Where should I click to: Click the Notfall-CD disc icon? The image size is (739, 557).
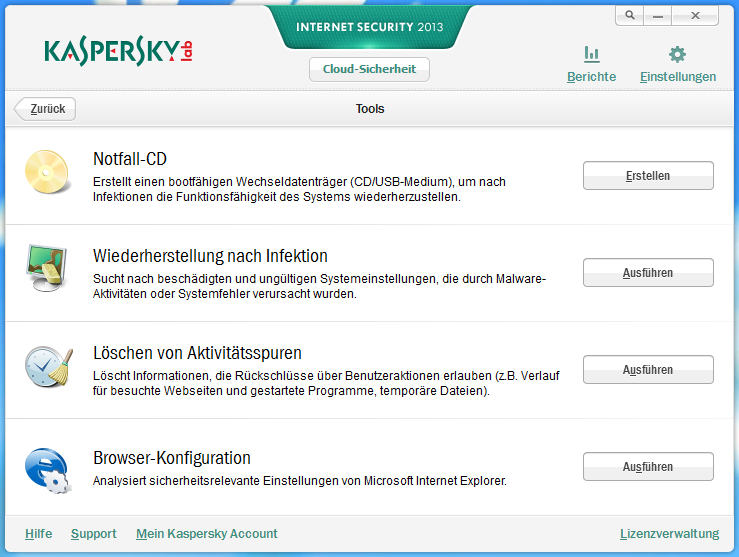[x=47, y=172]
